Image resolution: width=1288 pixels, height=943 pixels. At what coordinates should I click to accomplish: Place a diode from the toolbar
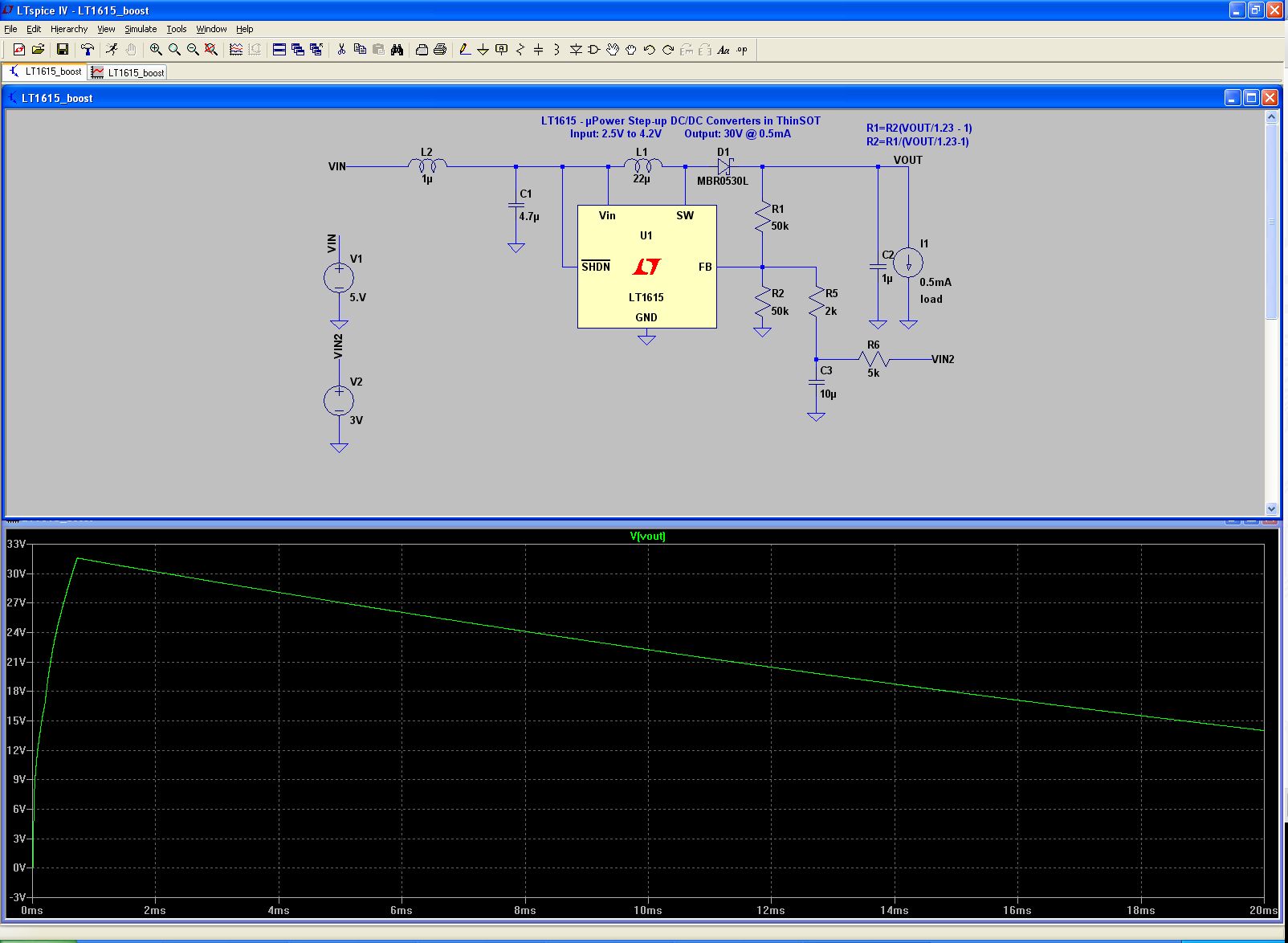point(576,50)
